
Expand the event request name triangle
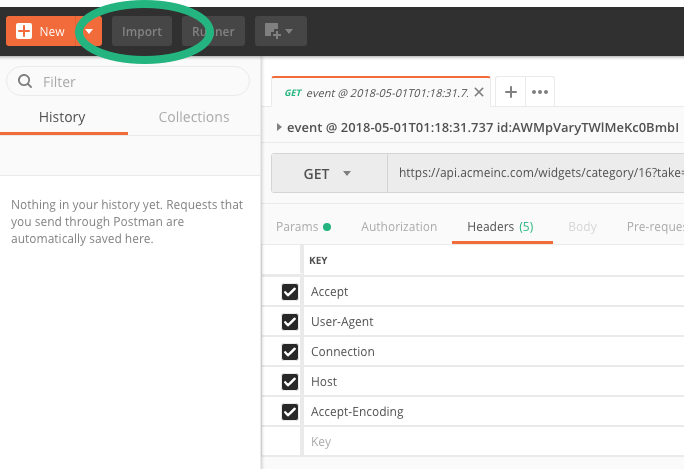coord(279,127)
